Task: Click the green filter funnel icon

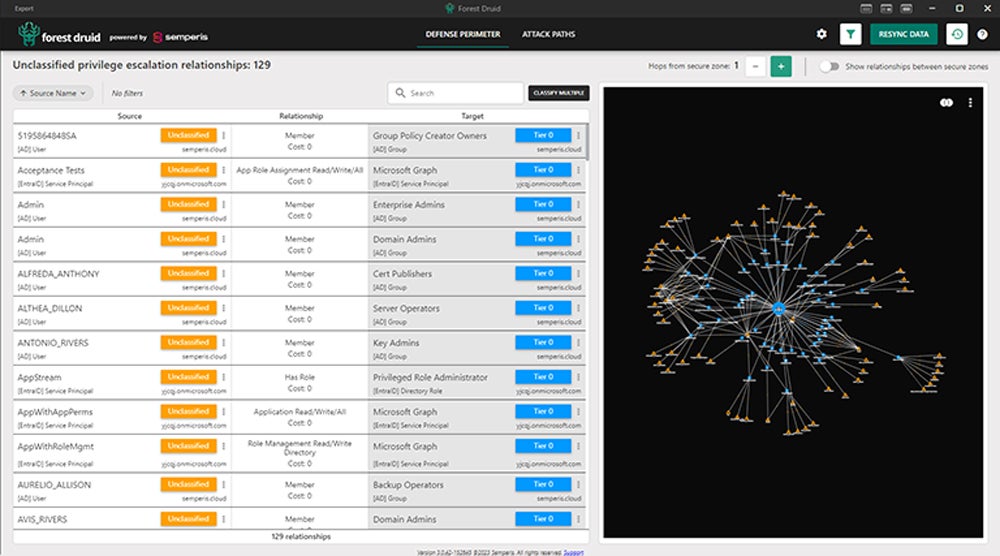Action: point(851,34)
